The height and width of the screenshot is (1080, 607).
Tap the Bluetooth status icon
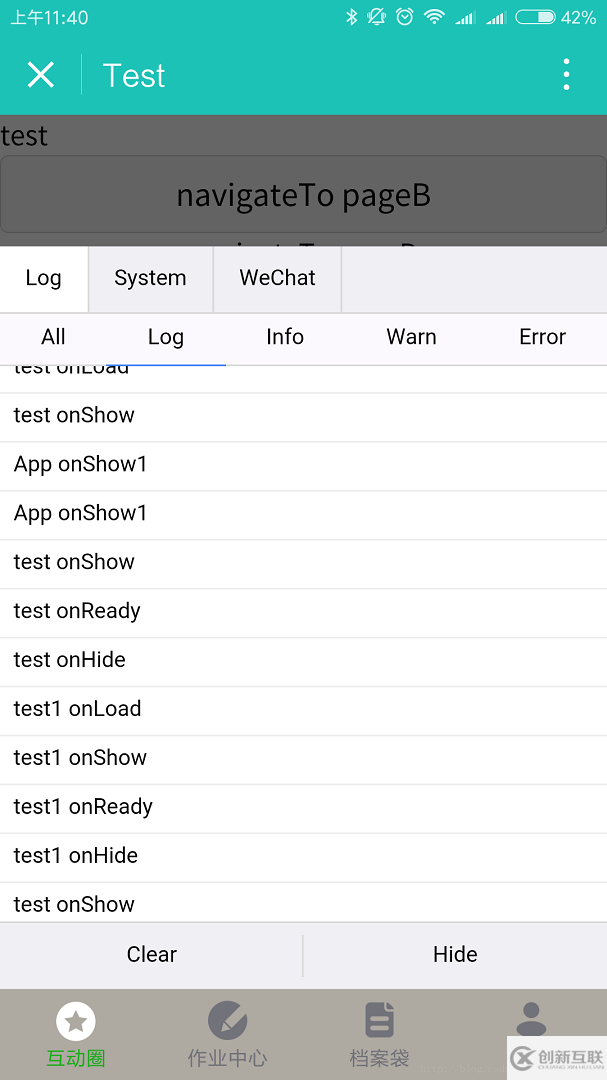(351, 17)
